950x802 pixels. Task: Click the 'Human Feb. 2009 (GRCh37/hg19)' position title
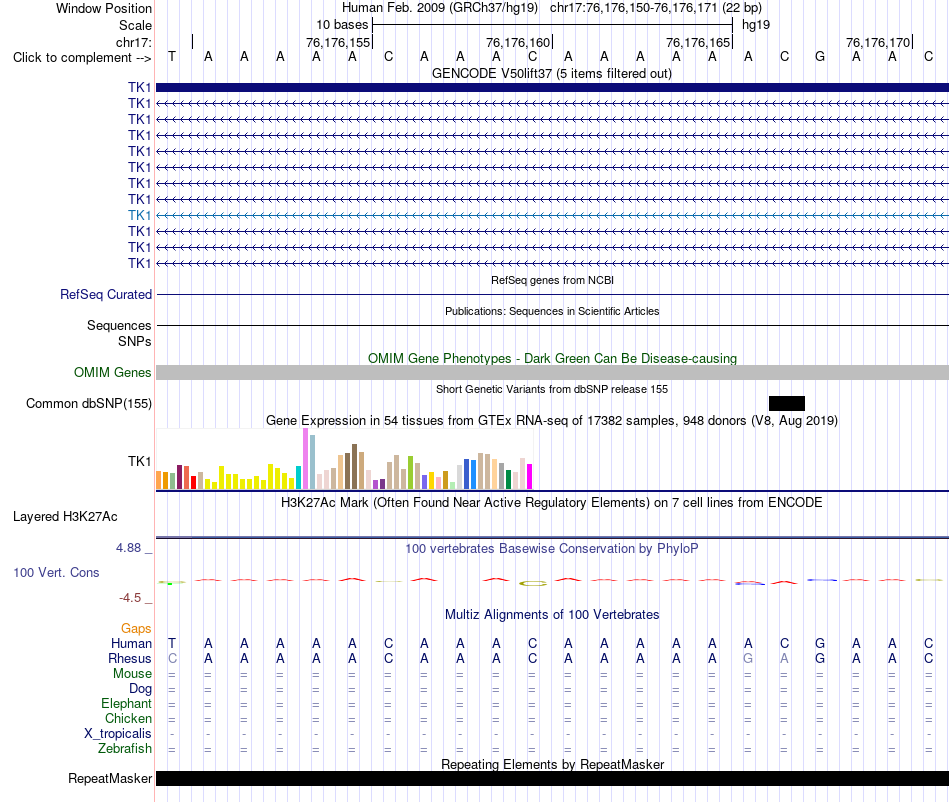point(440,8)
